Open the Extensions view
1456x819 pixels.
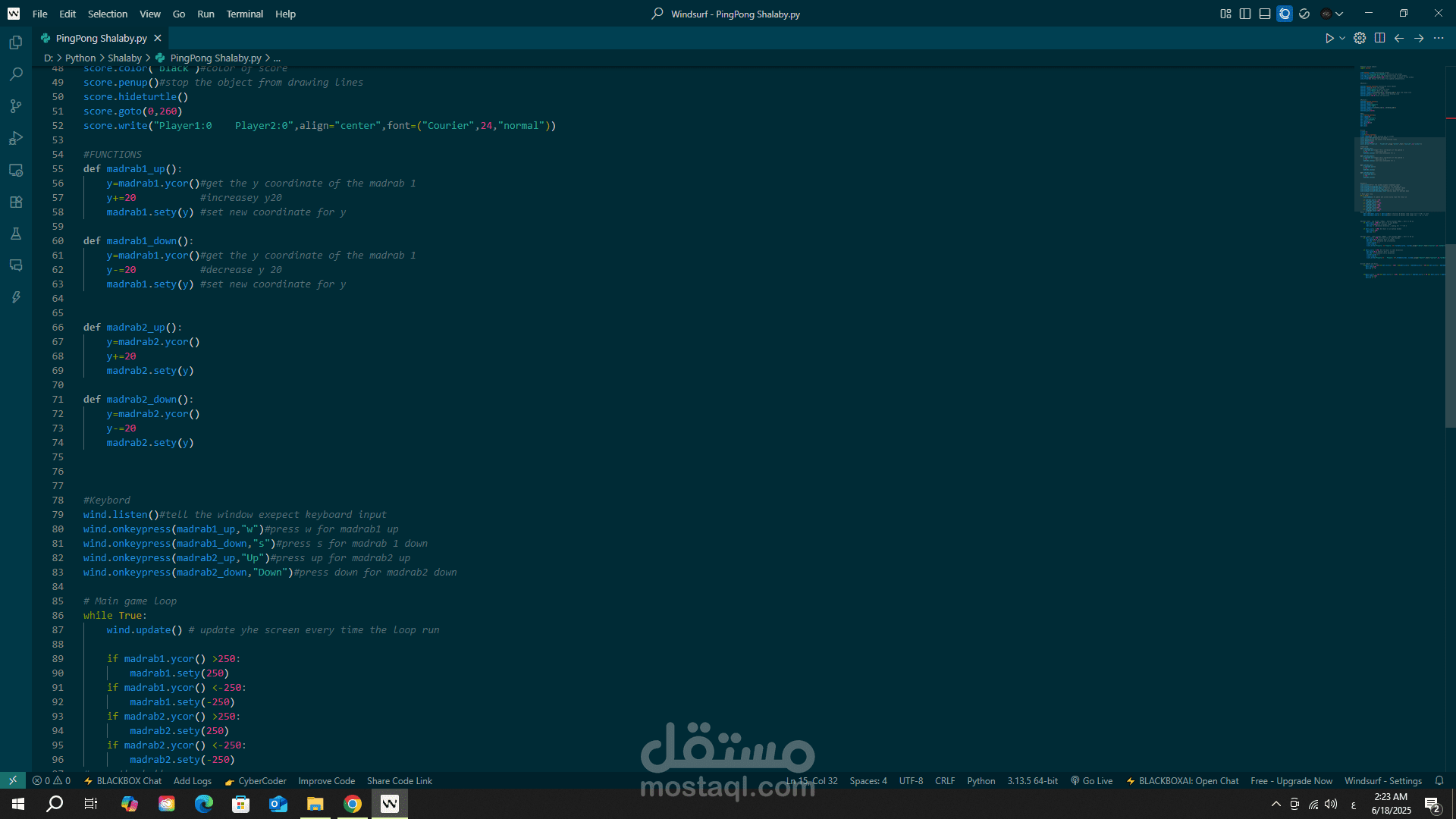(x=16, y=202)
